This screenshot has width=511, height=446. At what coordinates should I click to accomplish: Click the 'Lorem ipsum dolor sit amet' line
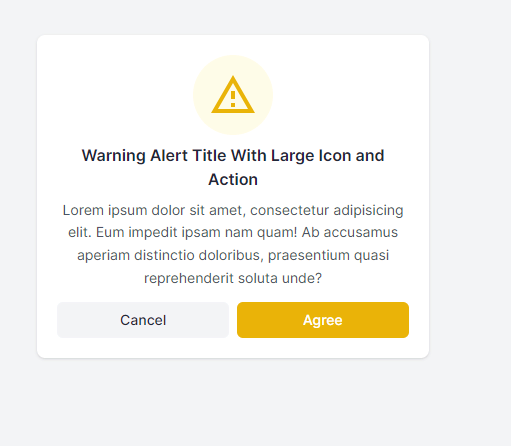coord(233,210)
